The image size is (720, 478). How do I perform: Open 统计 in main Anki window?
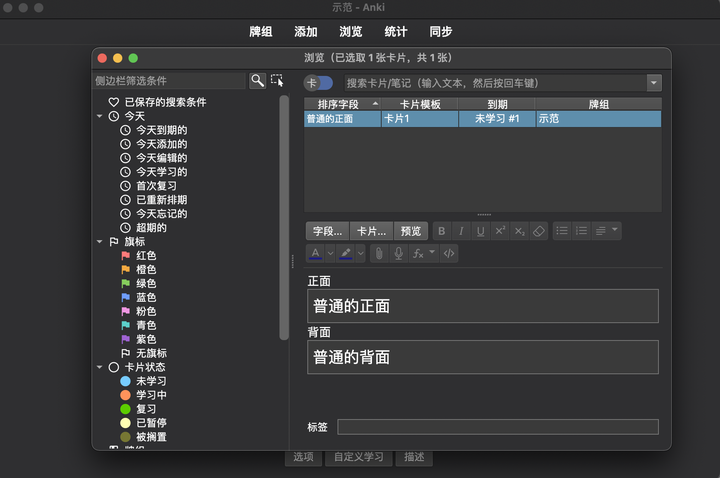[395, 32]
